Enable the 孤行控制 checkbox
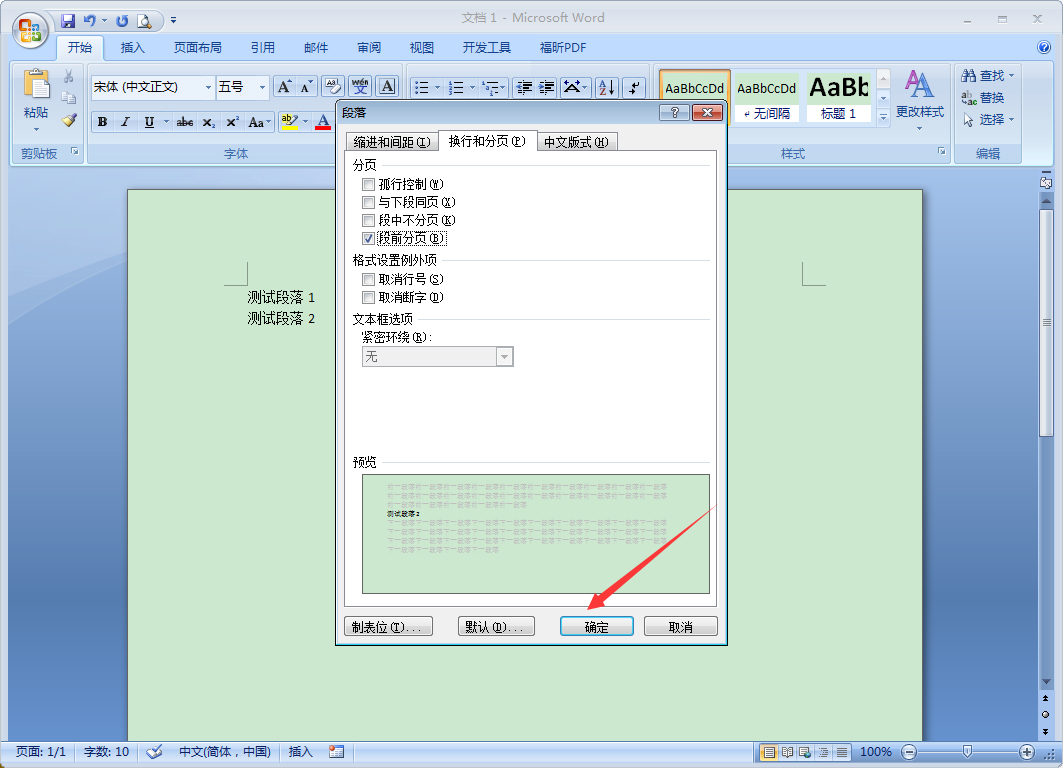 pyautogui.click(x=369, y=184)
